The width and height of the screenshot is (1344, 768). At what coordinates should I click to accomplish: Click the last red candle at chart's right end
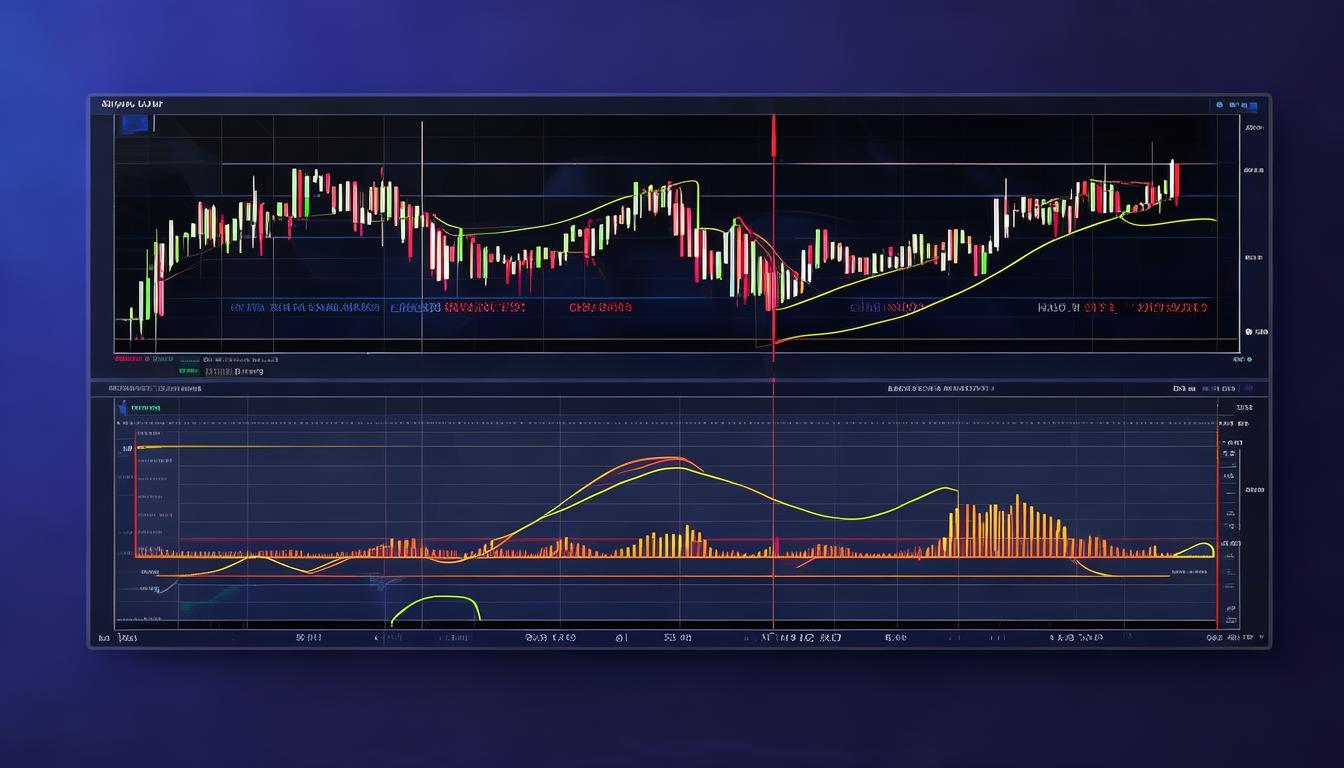1177,183
